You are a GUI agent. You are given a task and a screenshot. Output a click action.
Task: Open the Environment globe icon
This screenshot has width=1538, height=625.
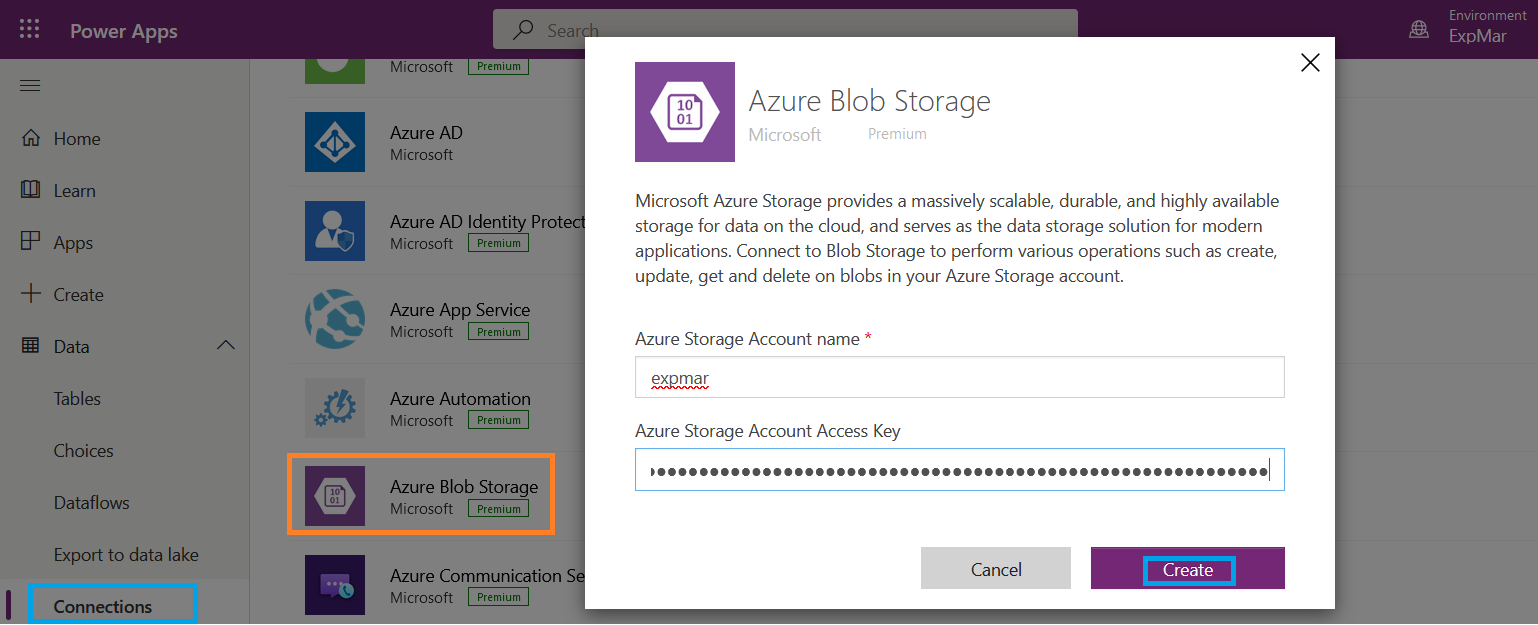[1419, 30]
